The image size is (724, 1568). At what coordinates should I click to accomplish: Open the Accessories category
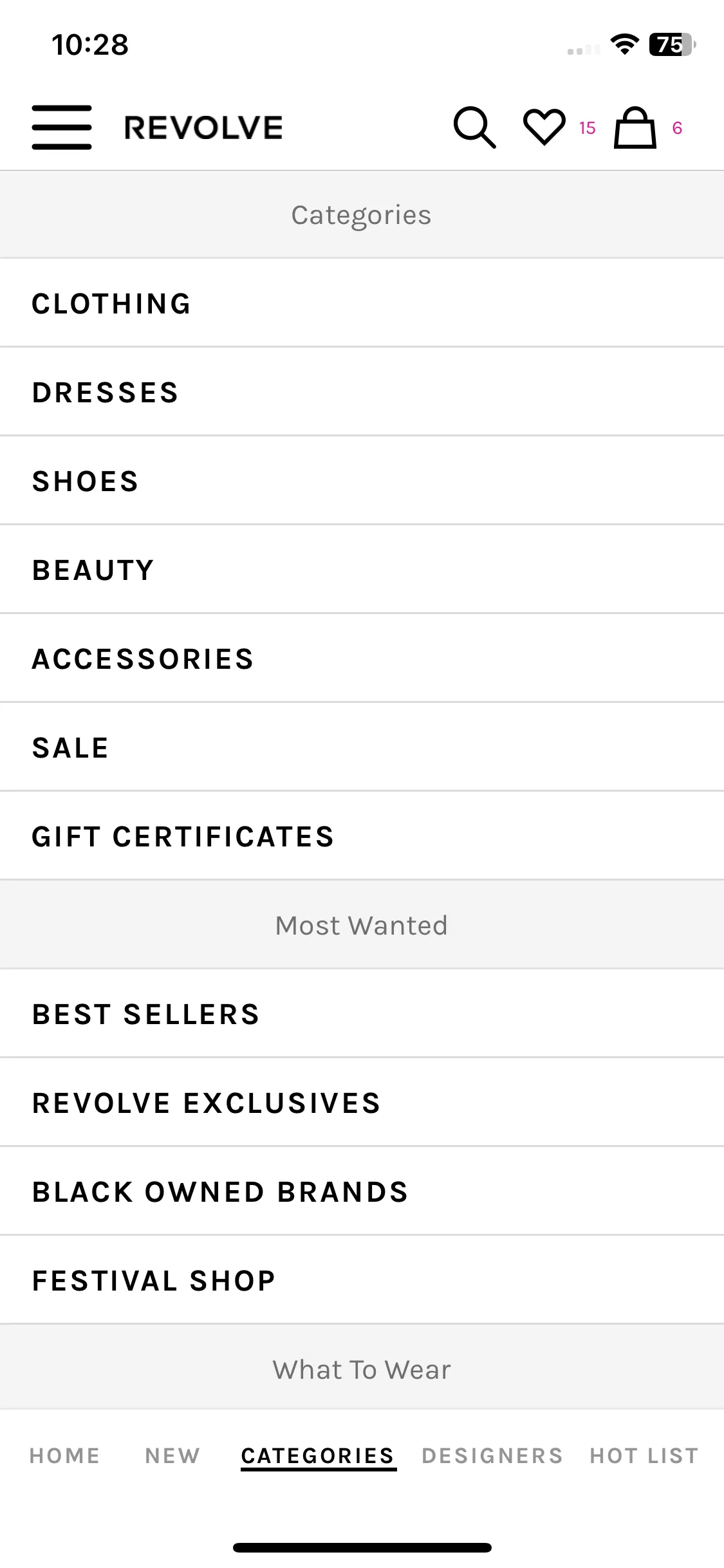pyautogui.click(x=362, y=658)
